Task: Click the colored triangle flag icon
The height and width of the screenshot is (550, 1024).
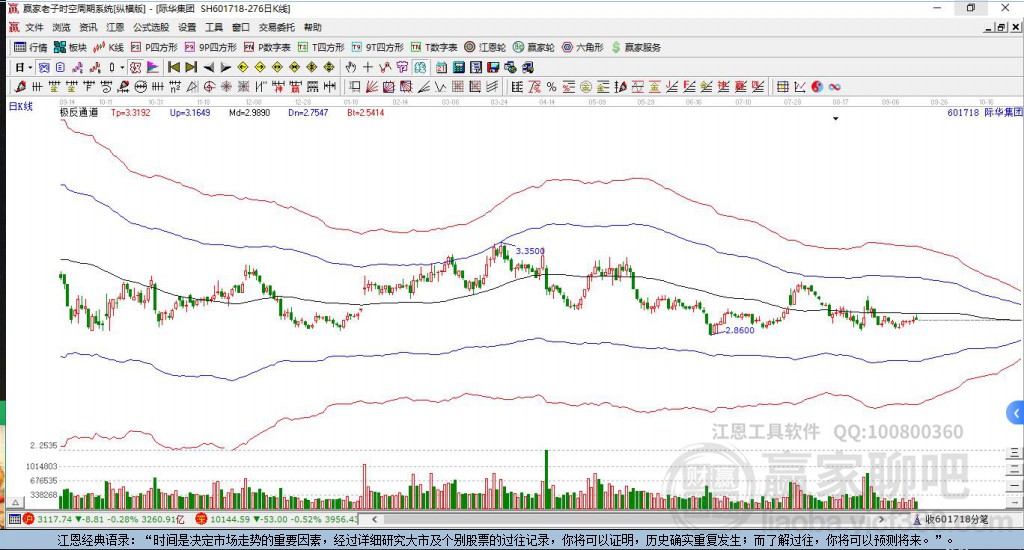Action: coord(153,67)
